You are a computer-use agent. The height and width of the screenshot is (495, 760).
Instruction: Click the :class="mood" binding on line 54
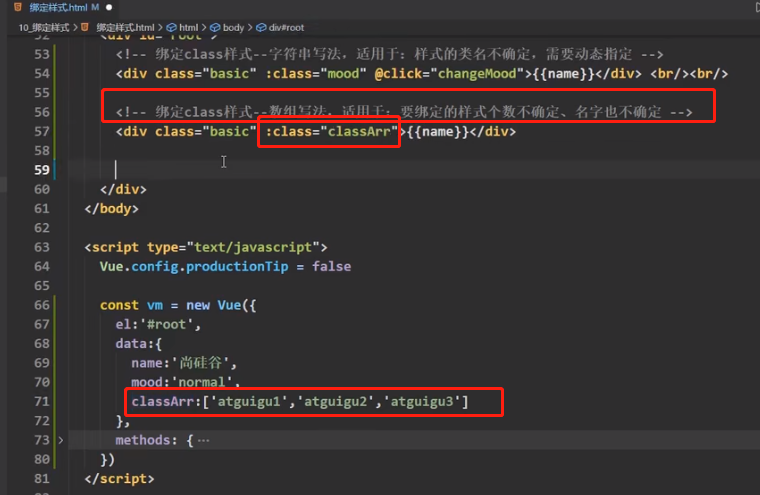click(x=316, y=74)
